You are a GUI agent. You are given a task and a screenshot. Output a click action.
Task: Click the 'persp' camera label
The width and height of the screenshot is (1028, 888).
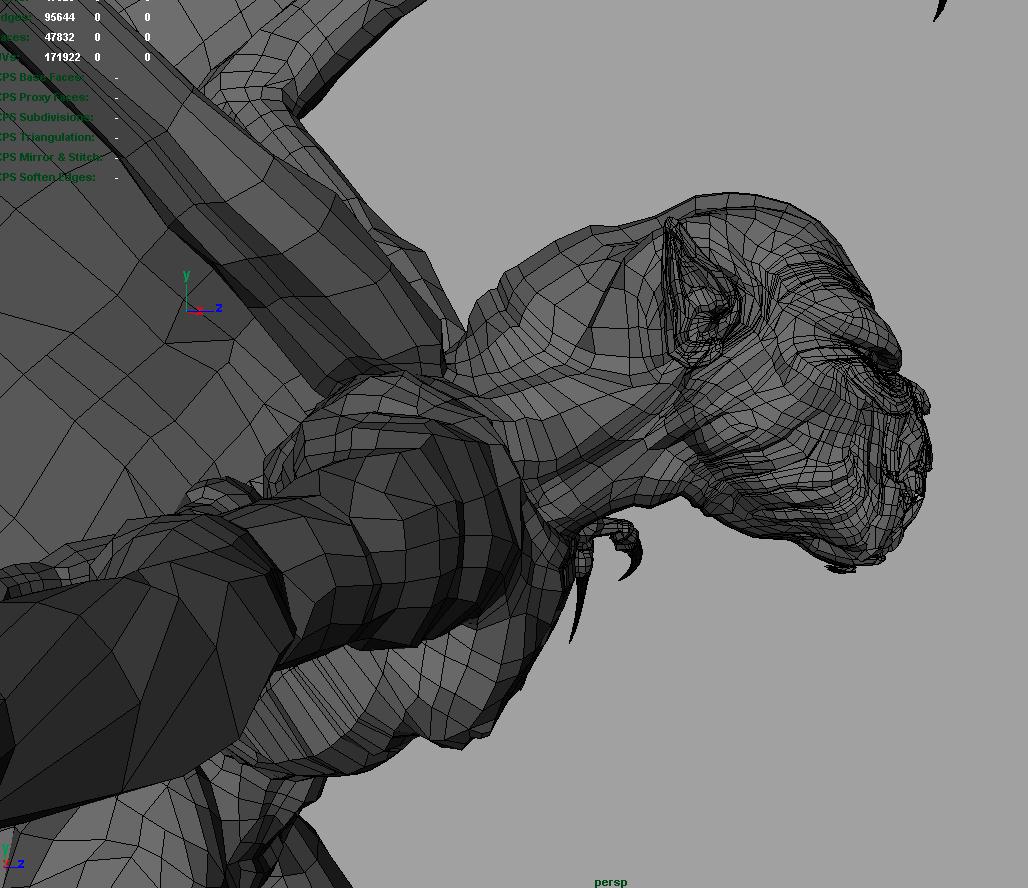(610, 882)
